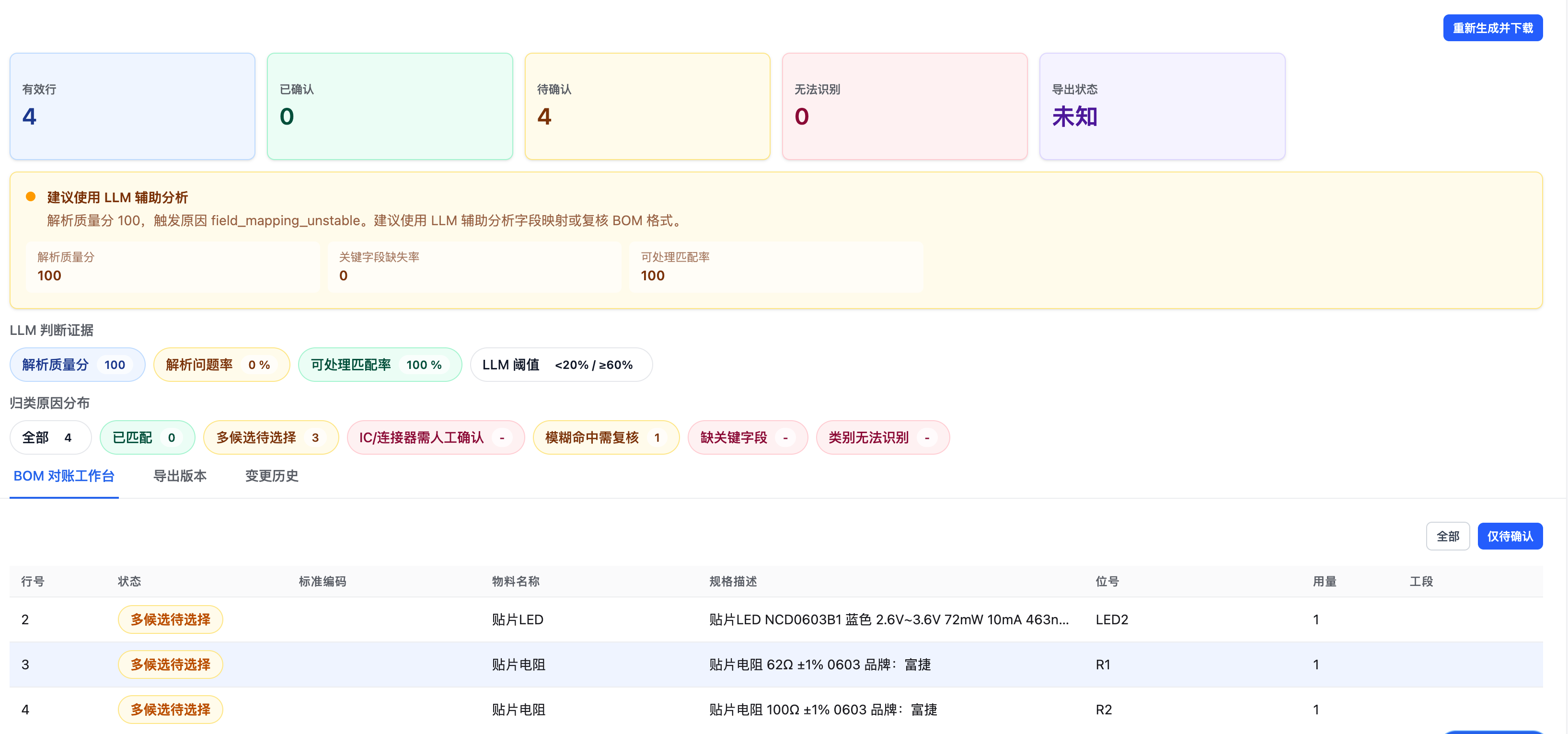
Task: Select 贴片LED NCD0603B1 spec description cell
Action: pyautogui.click(x=888, y=619)
